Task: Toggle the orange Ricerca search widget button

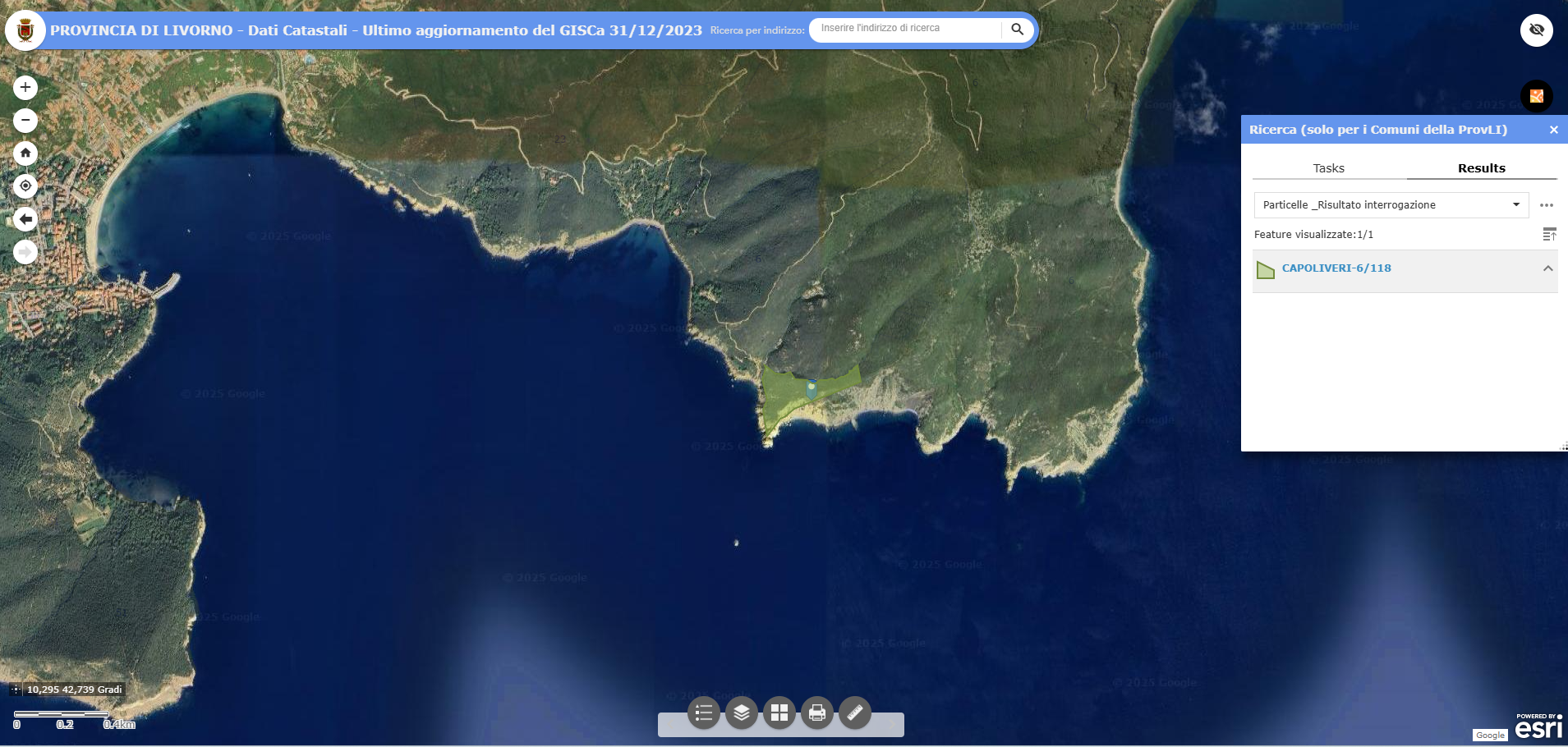Action: pyautogui.click(x=1536, y=96)
